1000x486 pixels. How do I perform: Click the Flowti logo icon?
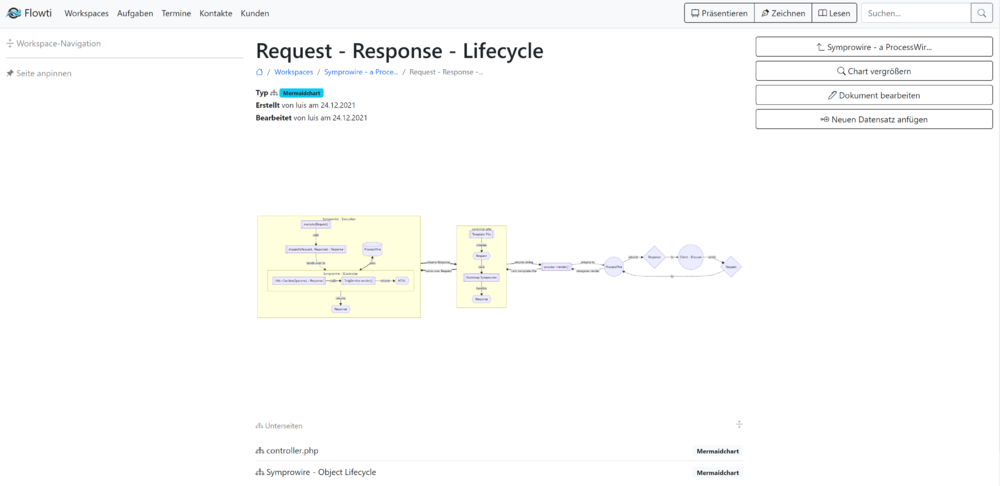(x=15, y=14)
